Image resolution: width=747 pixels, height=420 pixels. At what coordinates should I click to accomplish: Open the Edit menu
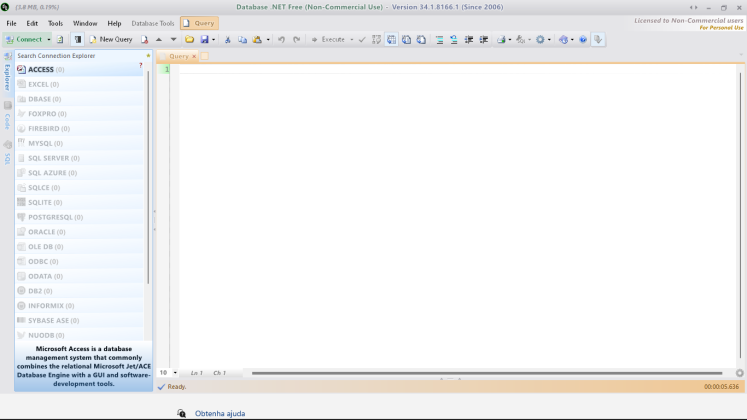tap(32, 23)
